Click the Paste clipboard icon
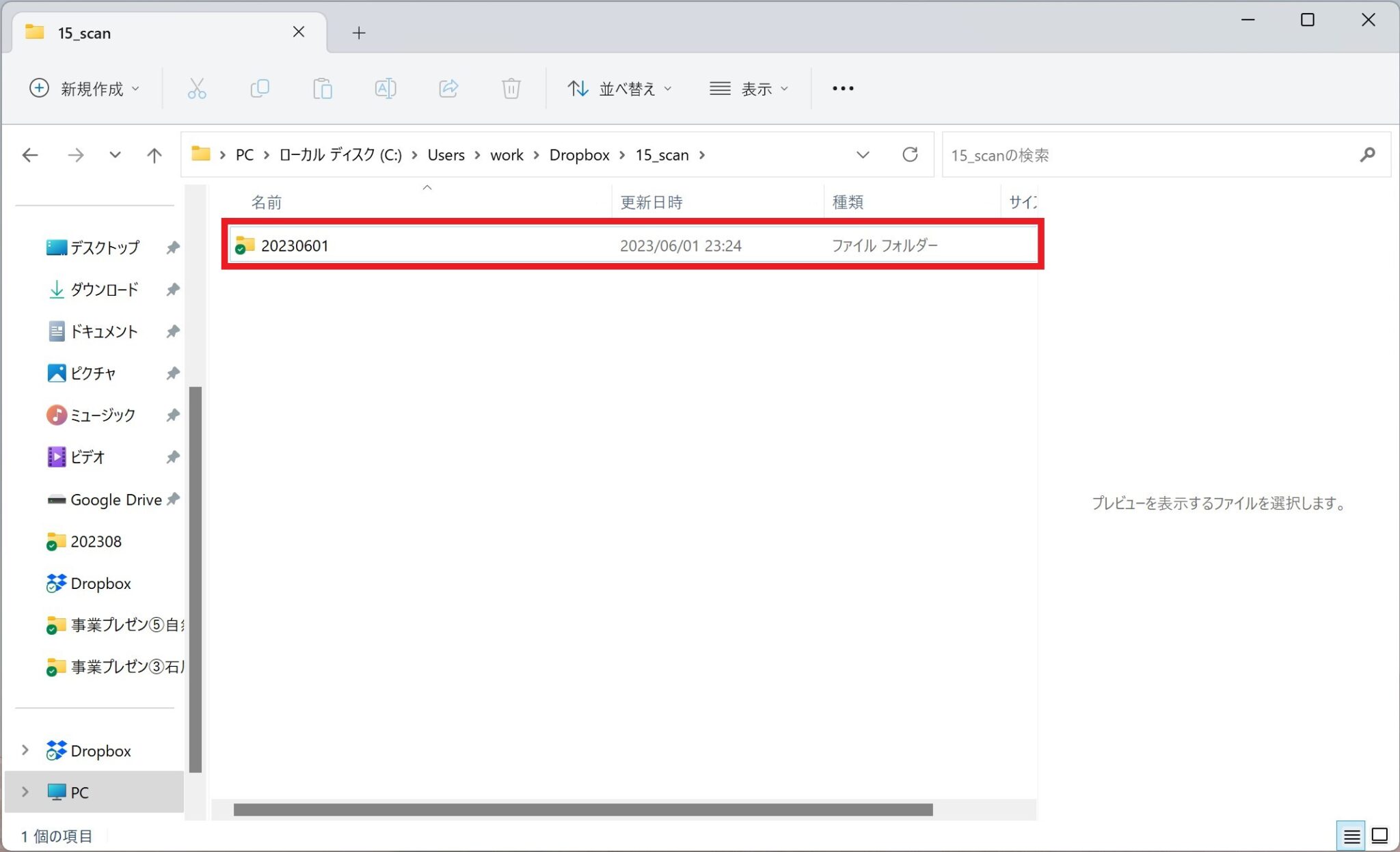Image resolution: width=1400 pixels, height=852 pixels. coord(322,88)
